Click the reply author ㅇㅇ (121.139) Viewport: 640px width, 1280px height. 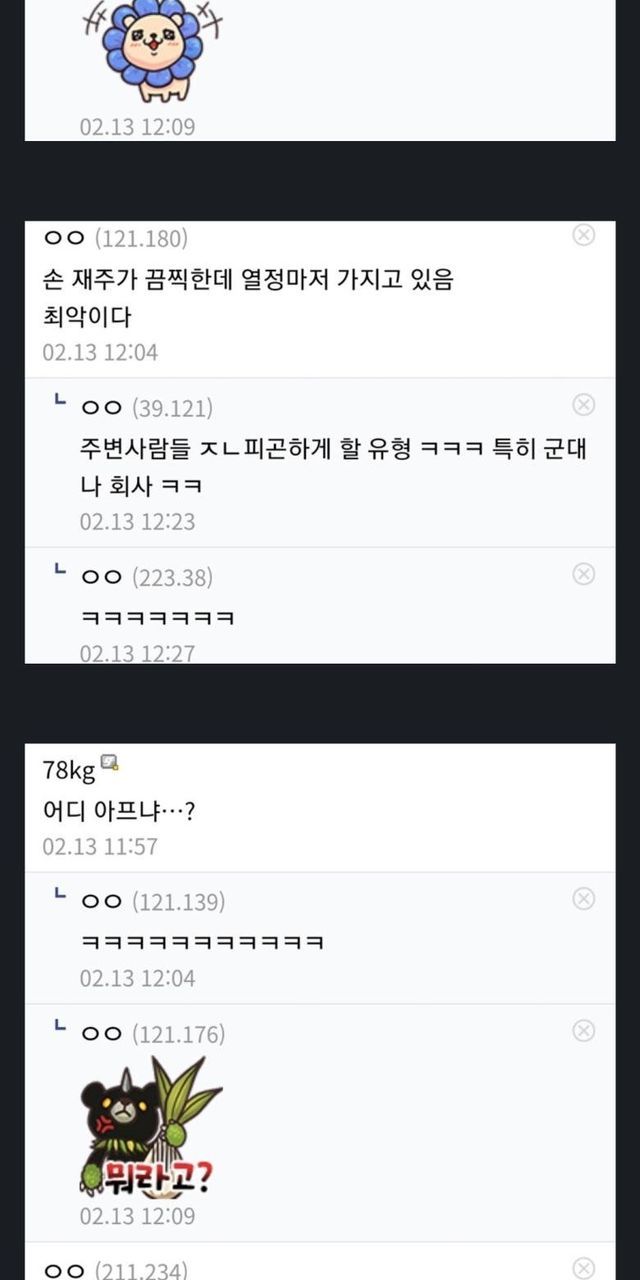(x=152, y=902)
